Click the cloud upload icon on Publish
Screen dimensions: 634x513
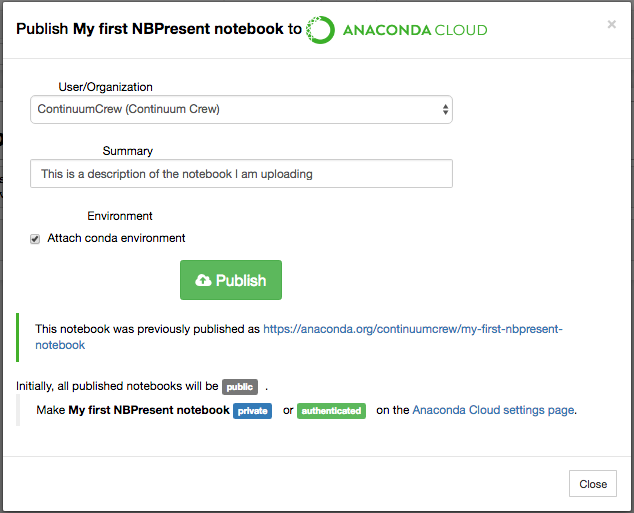click(x=203, y=280)
